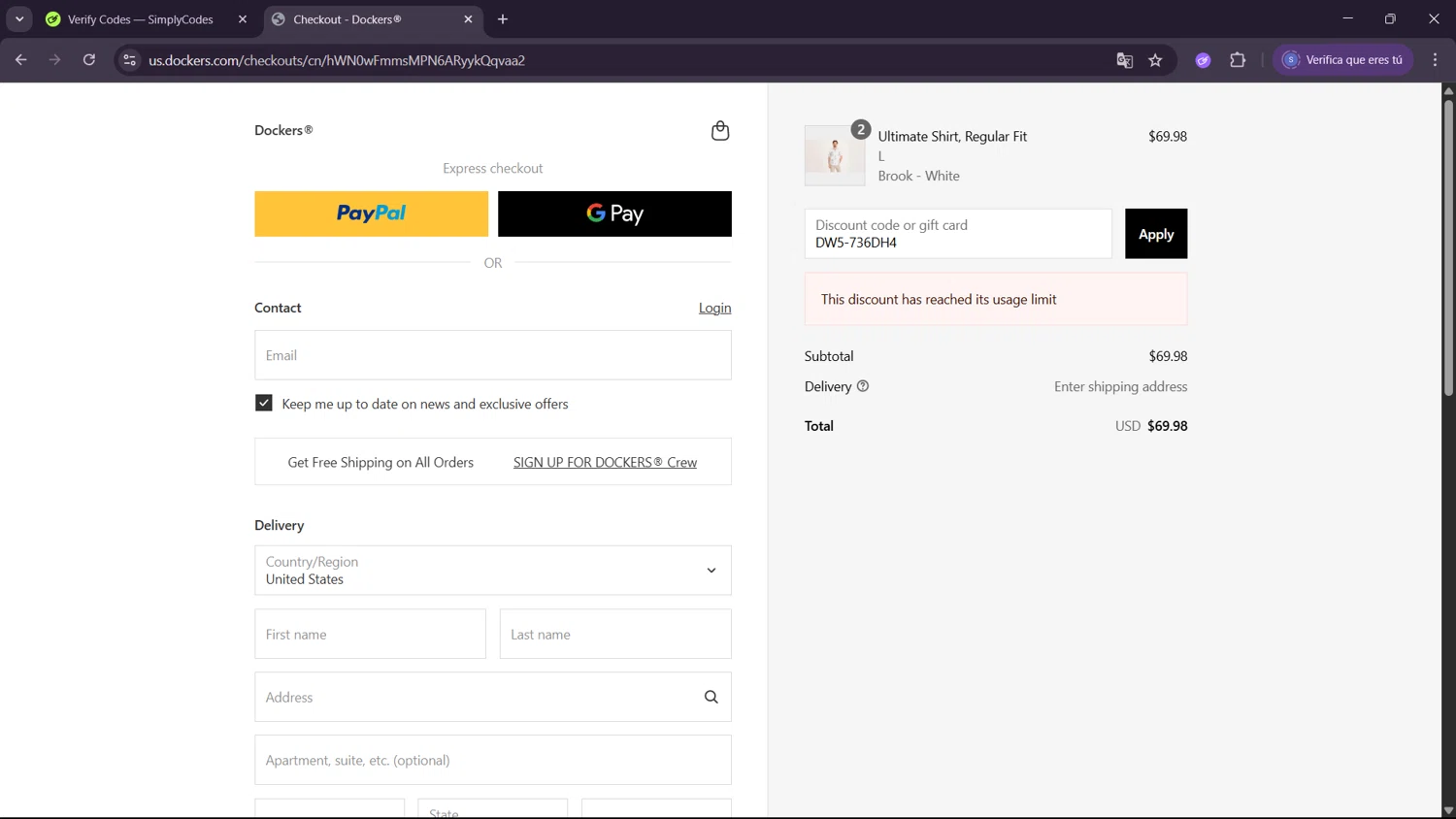Click the 'Brook - White' variant text
Image resolution: width=1456 pixels, height=819 pixels.
[918, 176]
